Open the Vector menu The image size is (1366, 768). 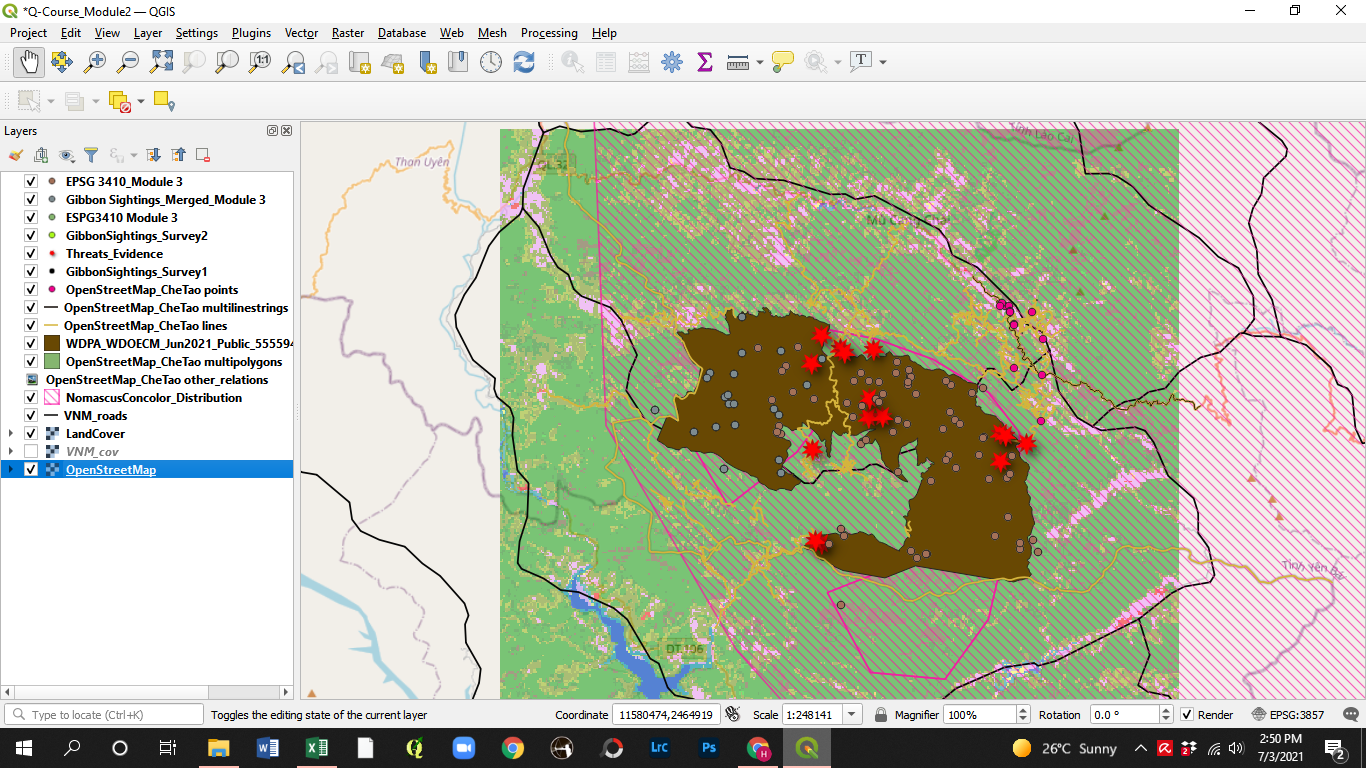tap(301, 33)
